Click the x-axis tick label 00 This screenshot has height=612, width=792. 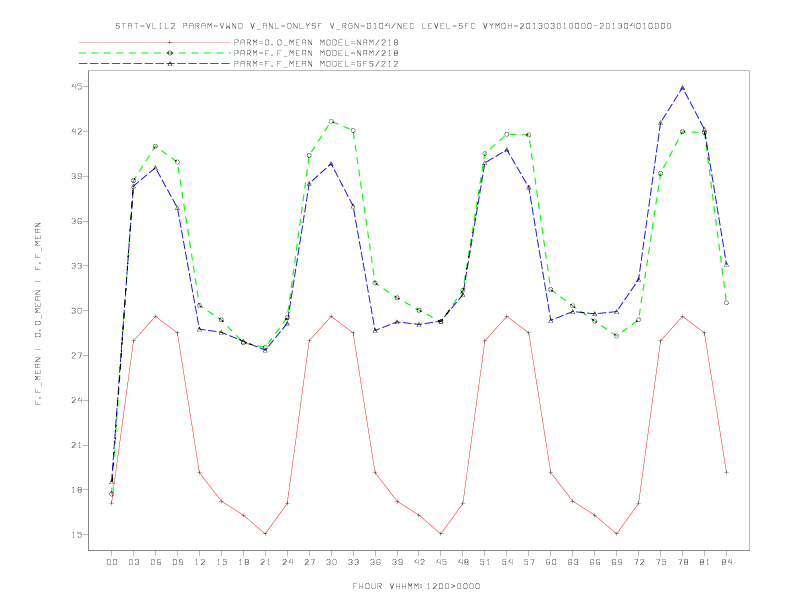point(112,562)
